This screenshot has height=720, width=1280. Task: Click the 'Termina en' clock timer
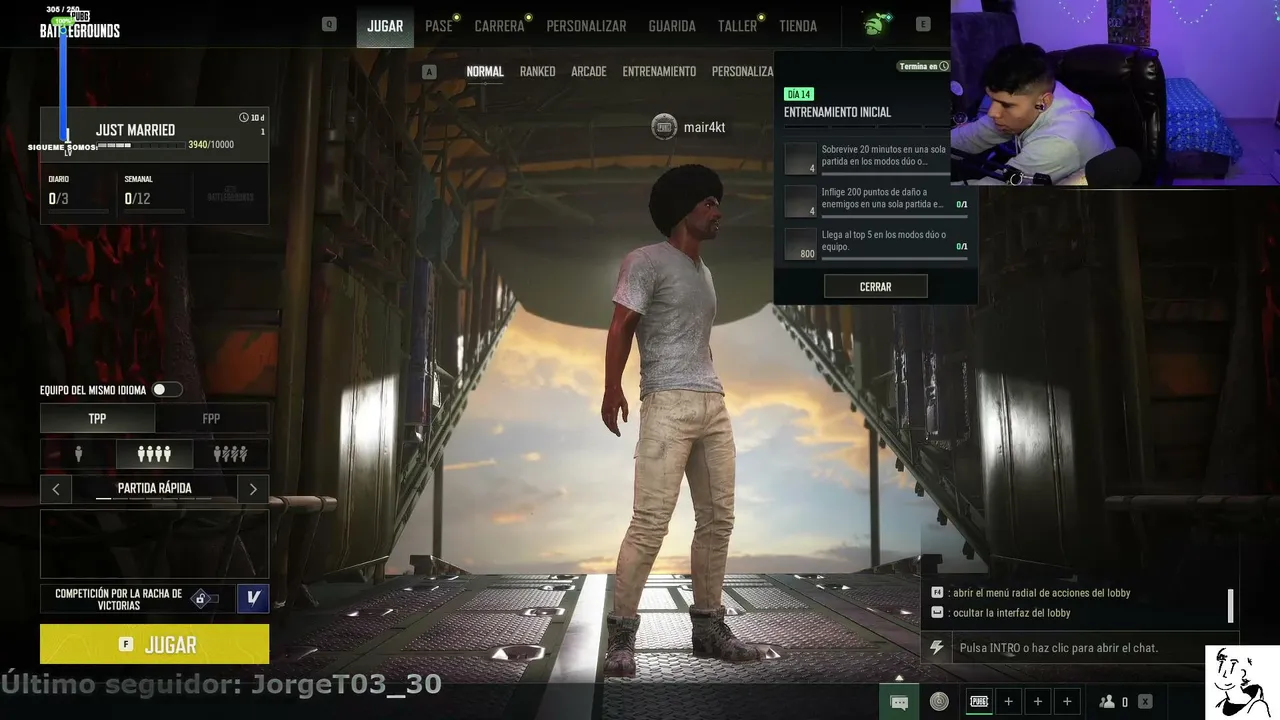click(923, 66)
